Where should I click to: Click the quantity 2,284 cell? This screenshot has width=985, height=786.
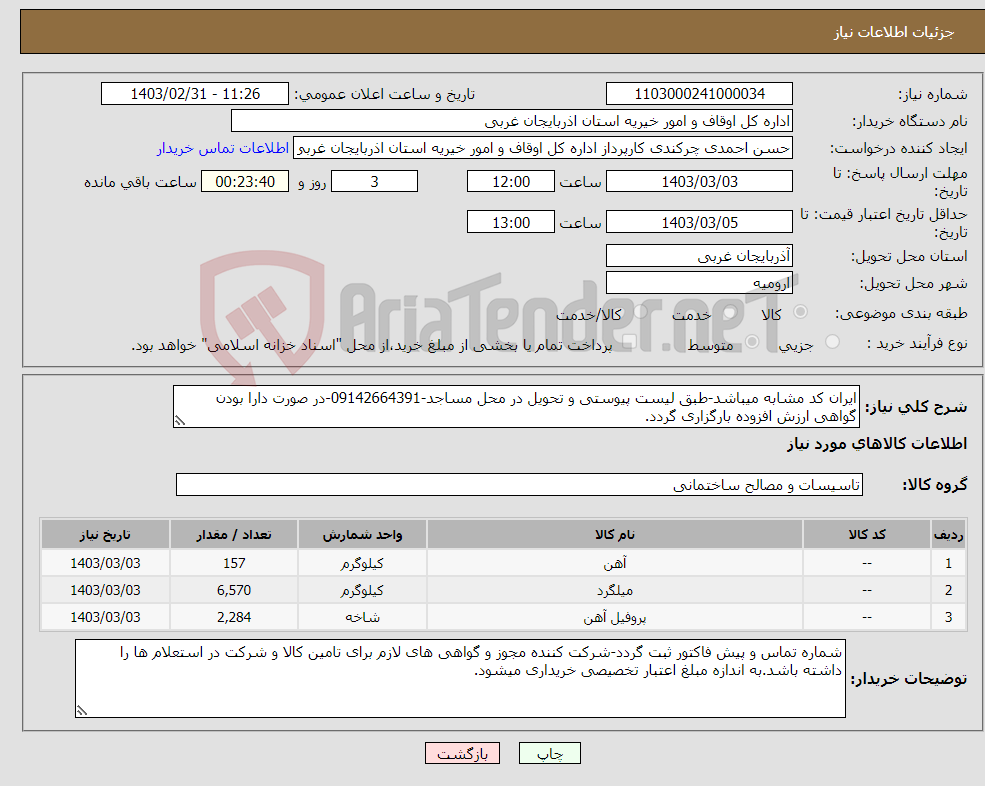coord(234,618)
